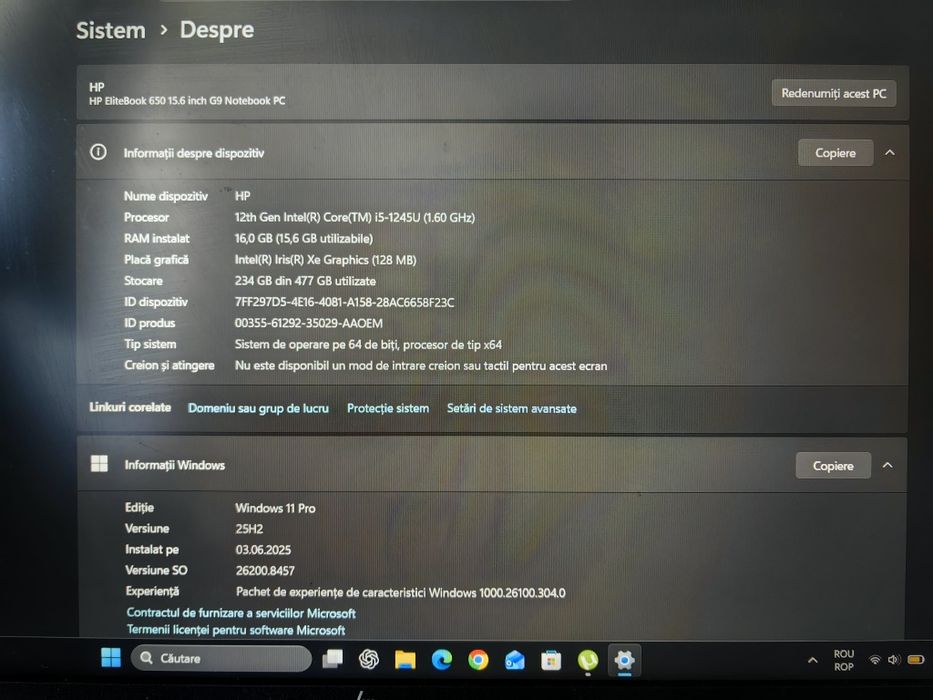The image size is (933, 700).
Task: Open Setări de sistem avansate link
Action: tap(512, 408)
